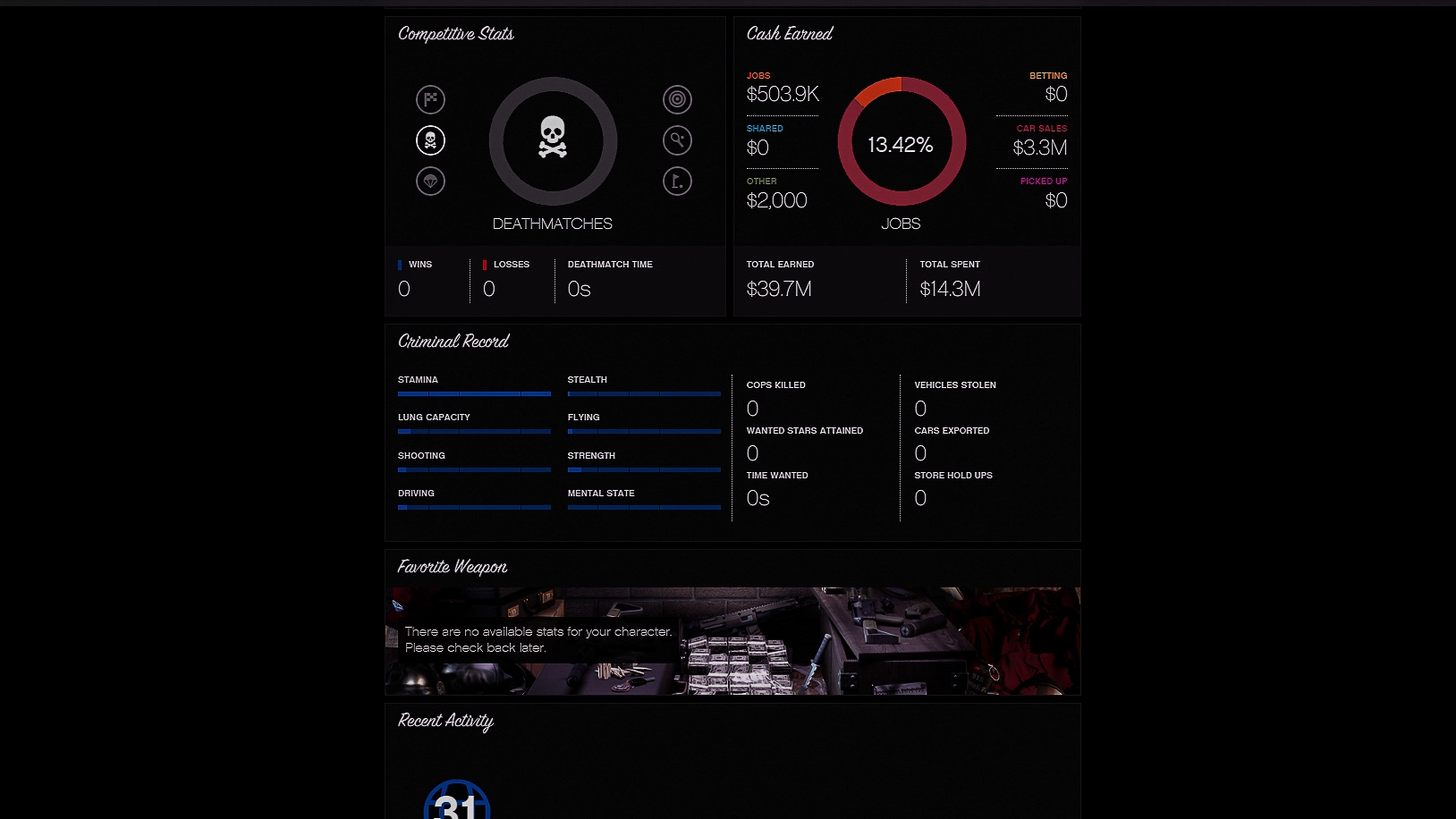Click the COPS KILLED value

coord(753,409)
